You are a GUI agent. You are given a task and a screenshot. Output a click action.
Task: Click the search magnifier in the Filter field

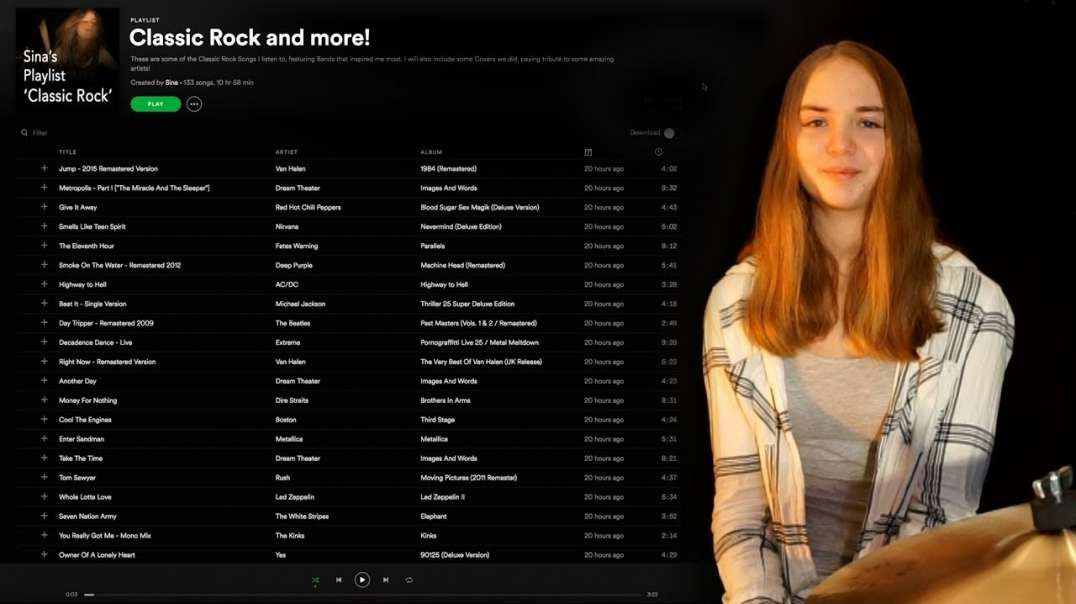click(24, 132)
